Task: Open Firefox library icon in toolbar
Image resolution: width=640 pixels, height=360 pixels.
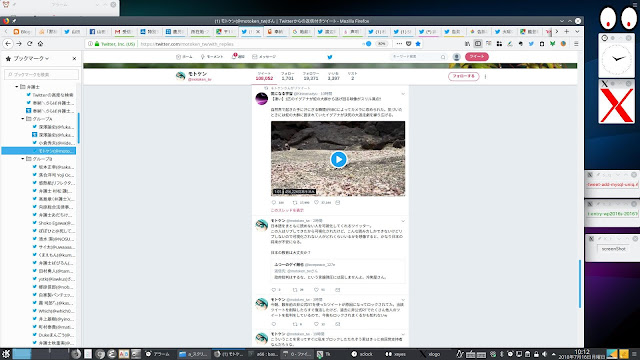Action: tap(467, 44)
